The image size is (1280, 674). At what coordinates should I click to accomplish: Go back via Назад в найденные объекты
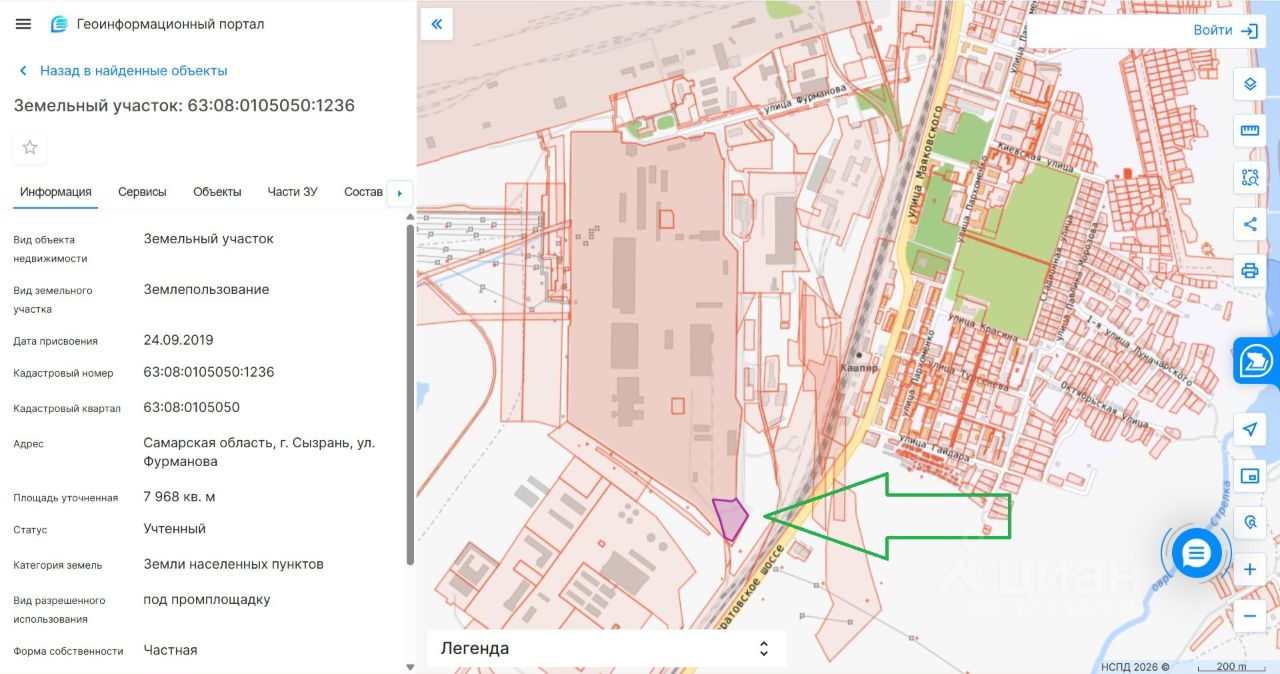click(124, 71)
